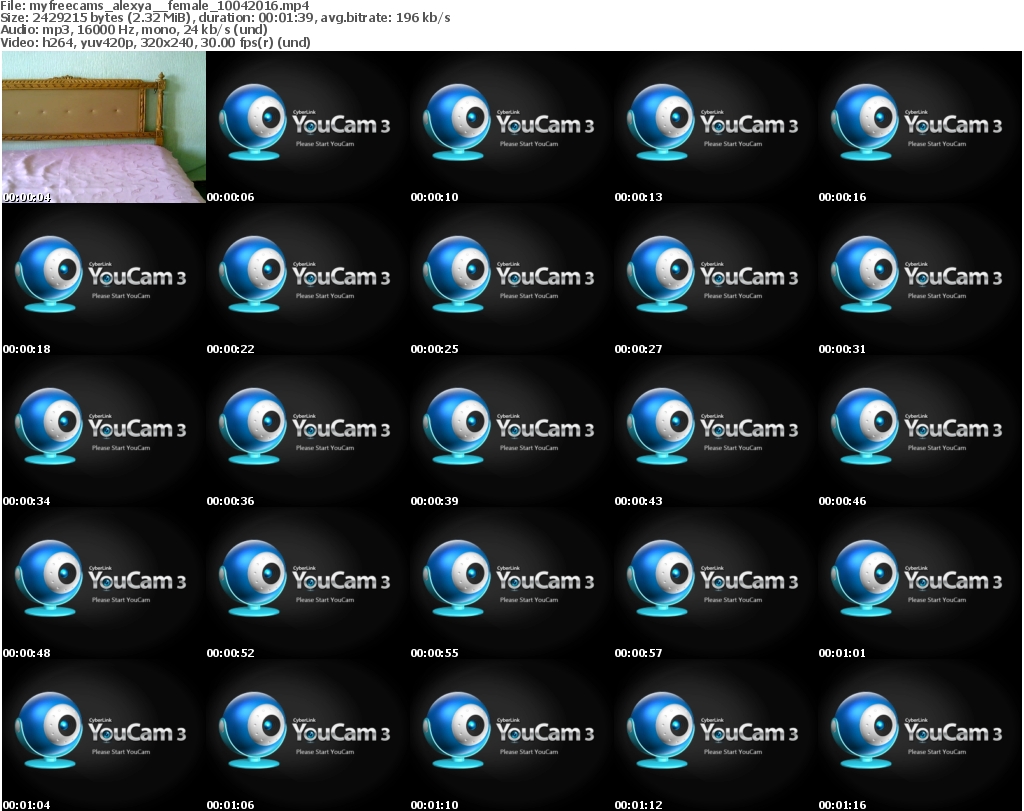Select the frame stamped 00:01:10

click(511, 735)
